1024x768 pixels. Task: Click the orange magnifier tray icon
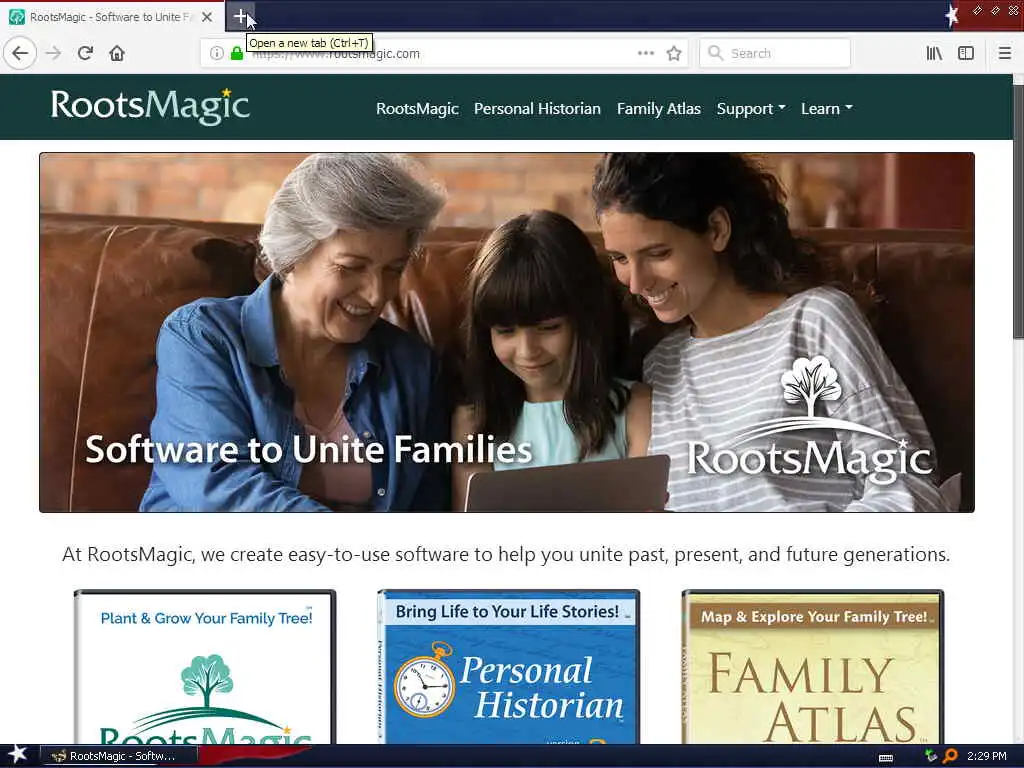pos(950,756)
